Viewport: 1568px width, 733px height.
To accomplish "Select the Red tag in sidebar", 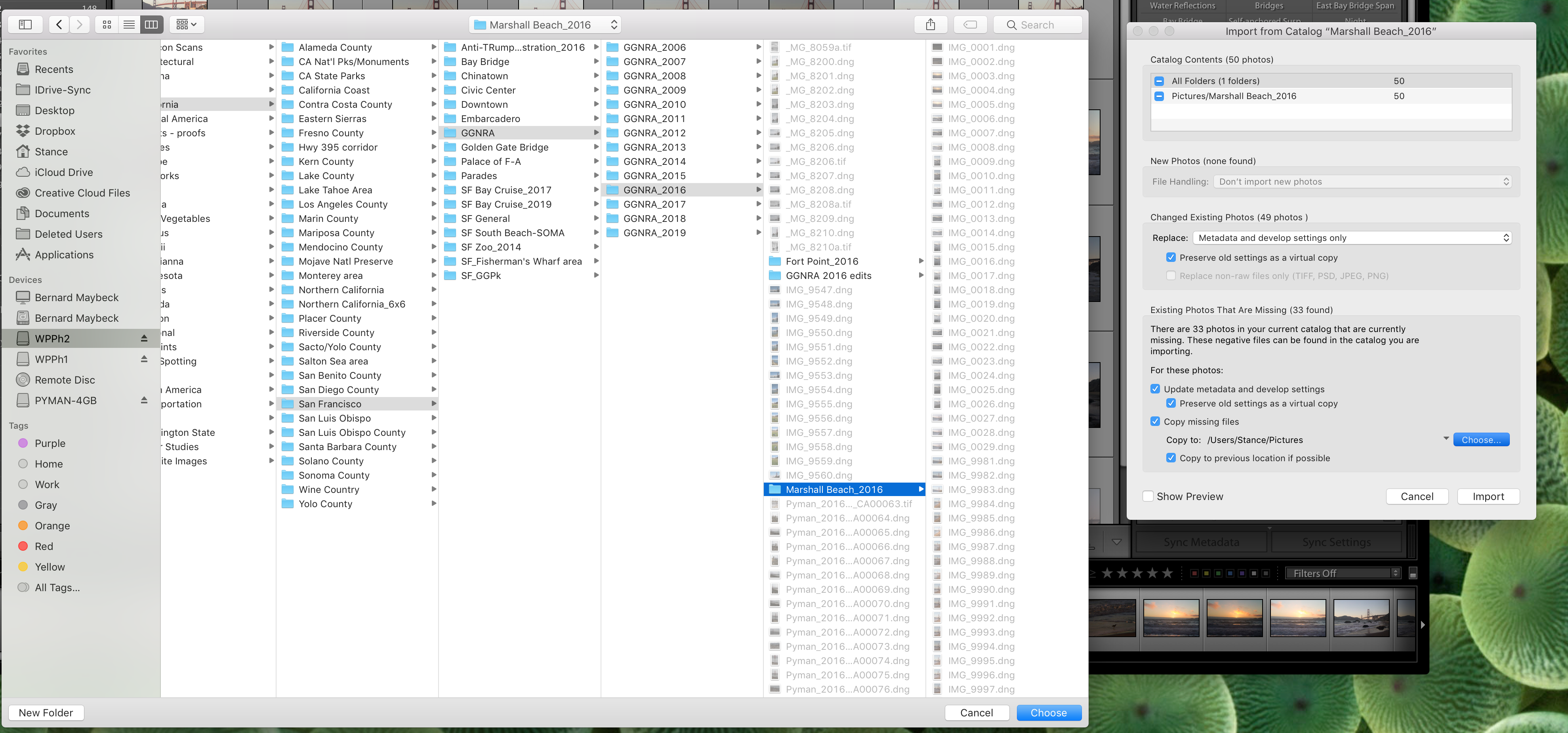I will pos(43,546).
